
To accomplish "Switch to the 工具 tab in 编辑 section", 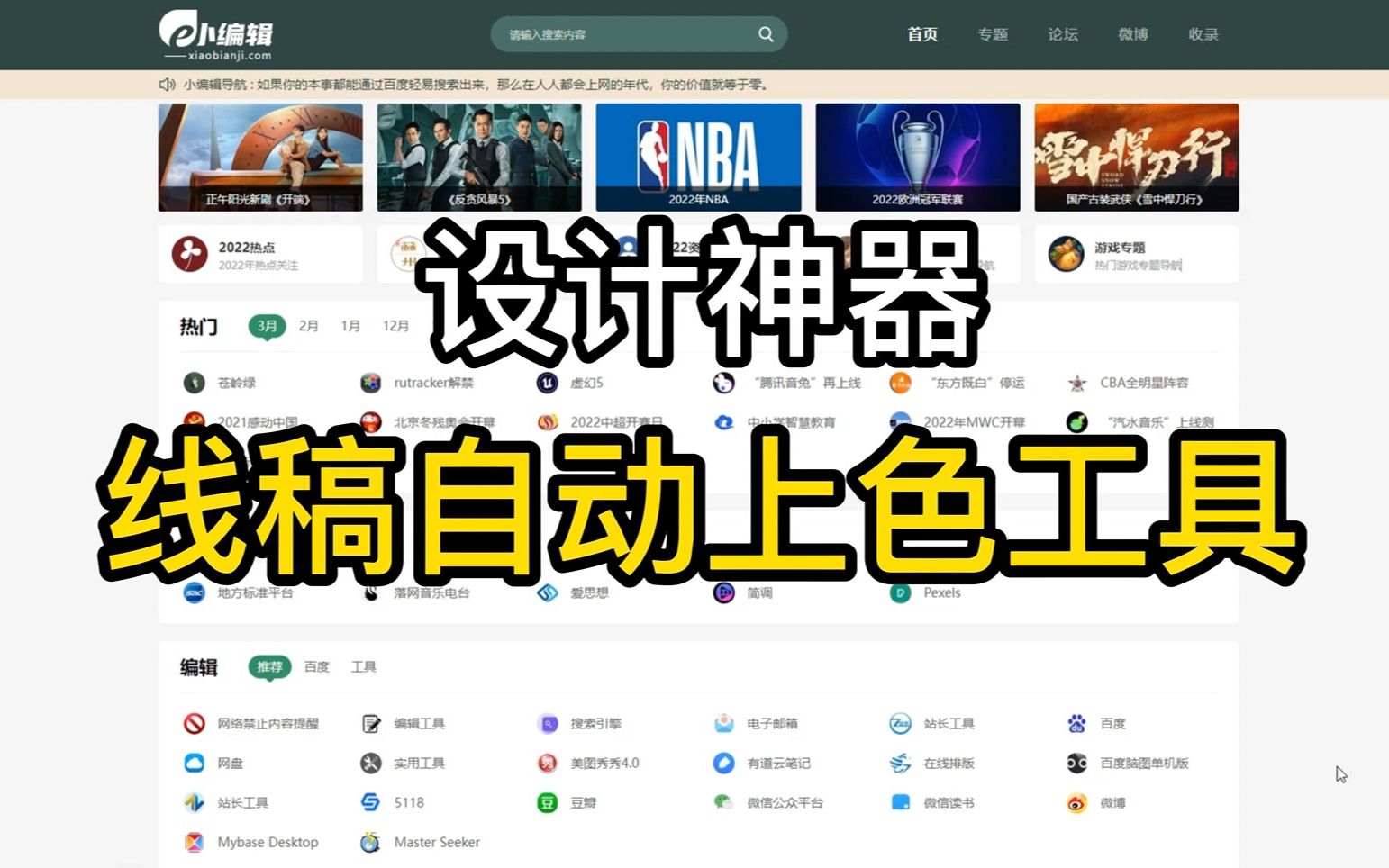I will 364,667.
